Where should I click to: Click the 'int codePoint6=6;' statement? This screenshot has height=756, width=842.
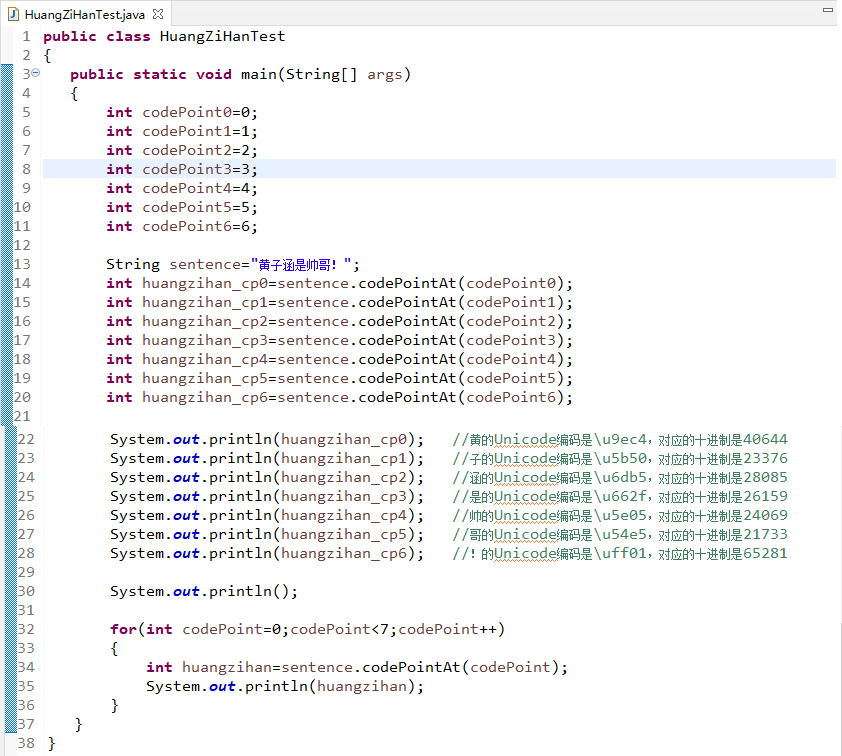point(182,226)
